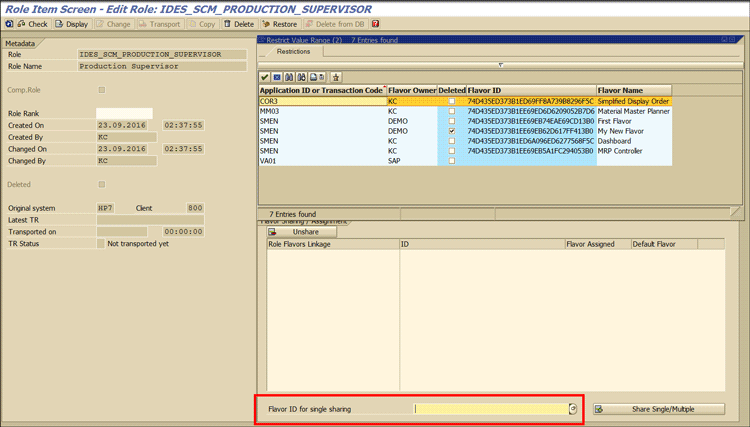Screen dimensions: 750x427
Task: Click the star personal value list icon
Action: pyautogui.click(x=336, y=77)
